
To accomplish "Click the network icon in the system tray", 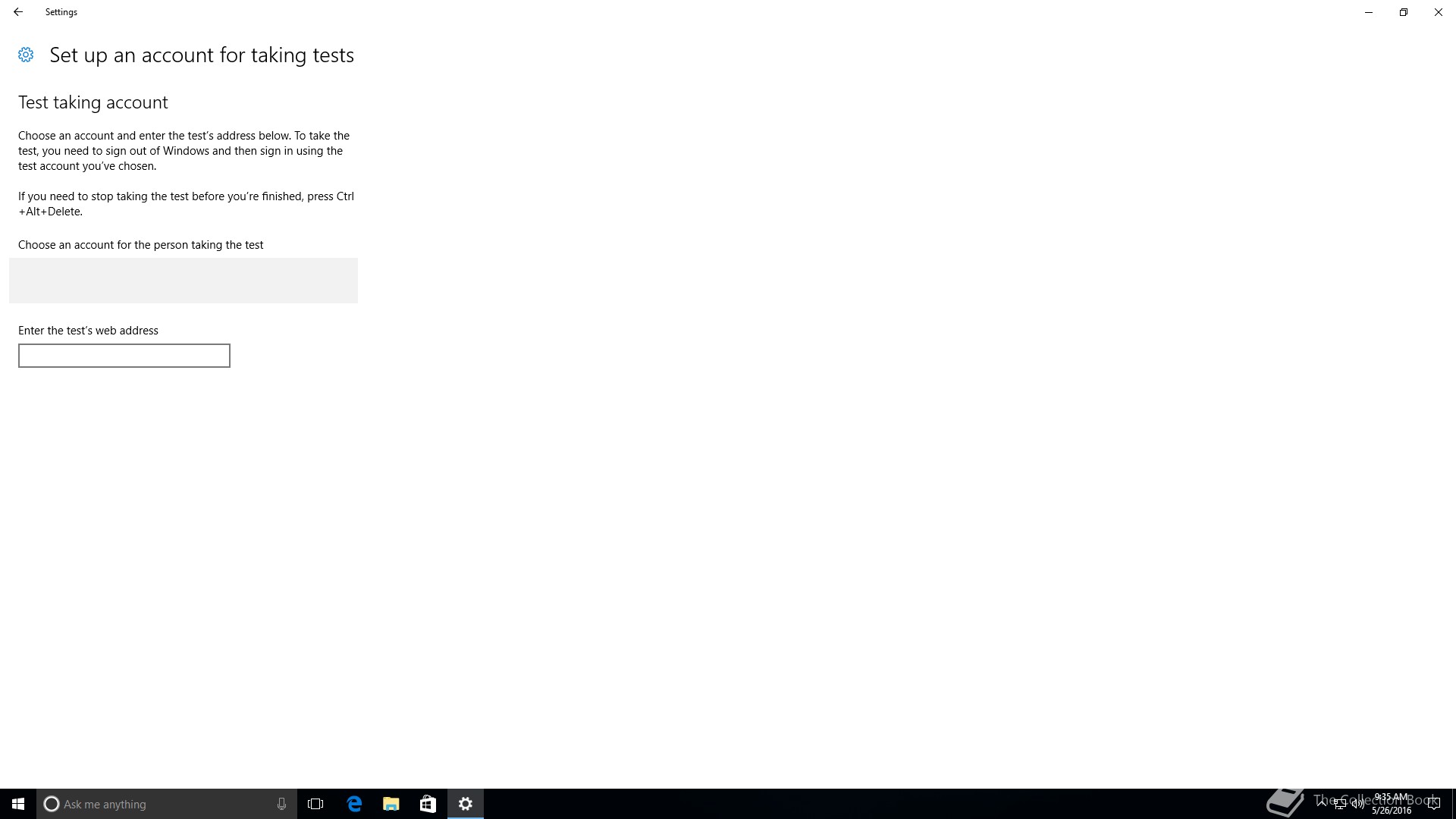I will click(1340, 804).
